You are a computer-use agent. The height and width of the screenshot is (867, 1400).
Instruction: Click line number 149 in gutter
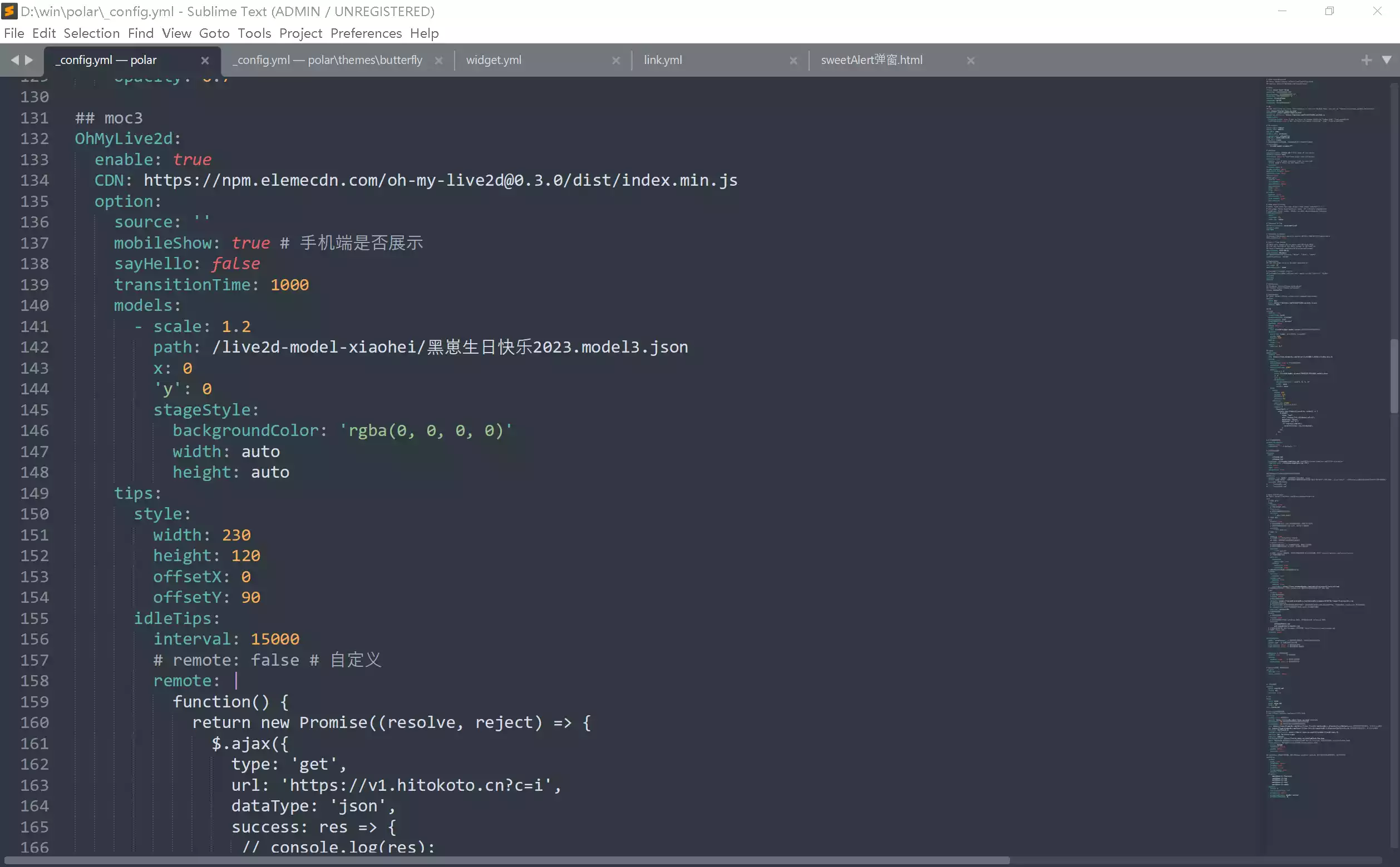[34, 493]
